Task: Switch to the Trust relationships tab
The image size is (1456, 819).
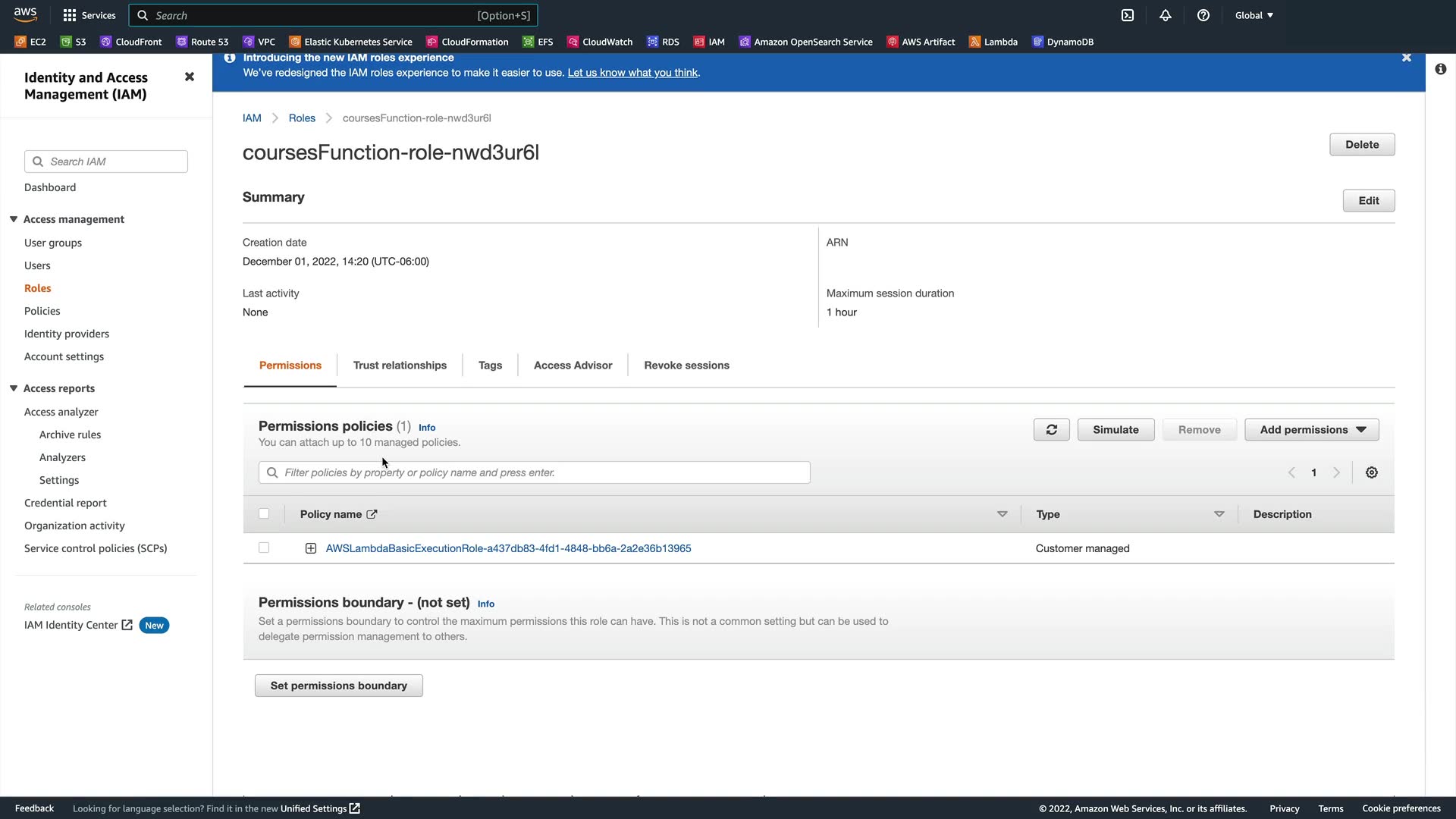Action: (400, 366)
